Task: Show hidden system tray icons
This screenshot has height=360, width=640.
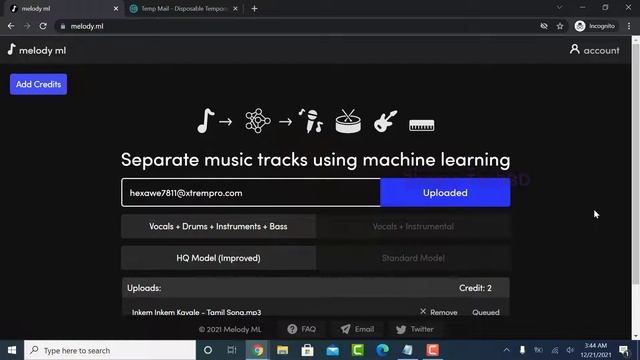Action: (x=507, y=350)
